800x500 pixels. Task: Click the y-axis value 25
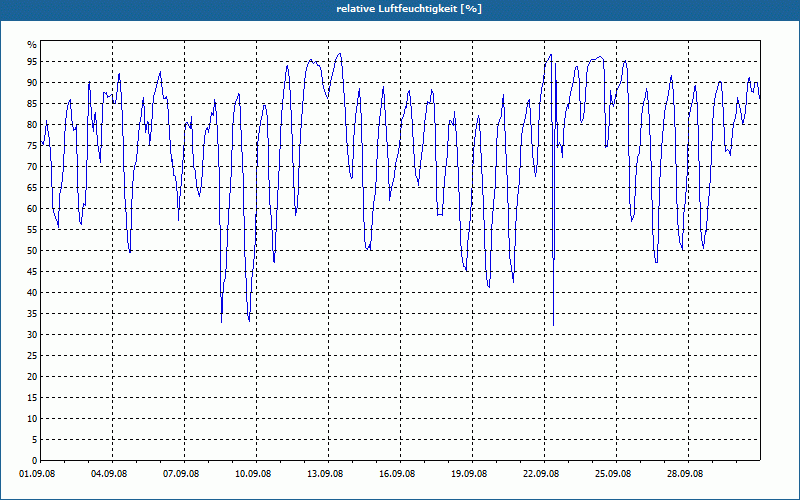coord(32,356)
